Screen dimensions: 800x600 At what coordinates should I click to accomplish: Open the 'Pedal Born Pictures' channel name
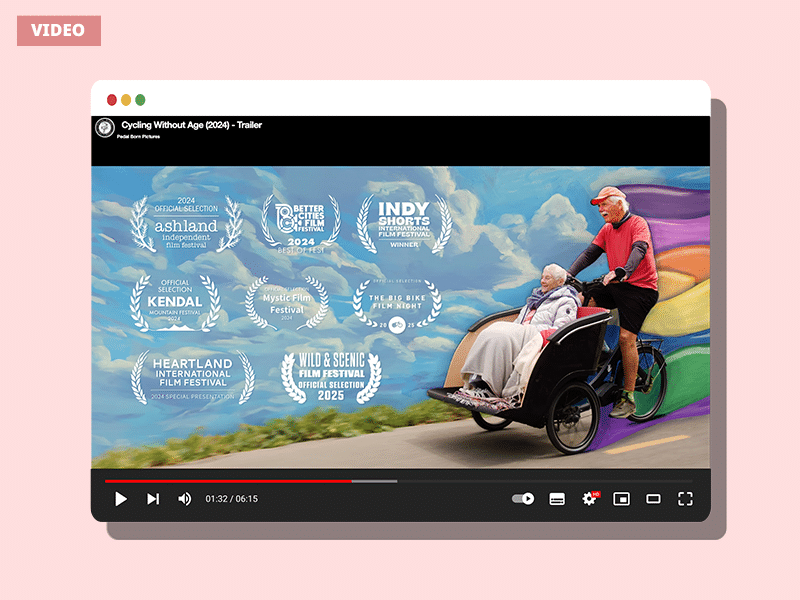138,137
